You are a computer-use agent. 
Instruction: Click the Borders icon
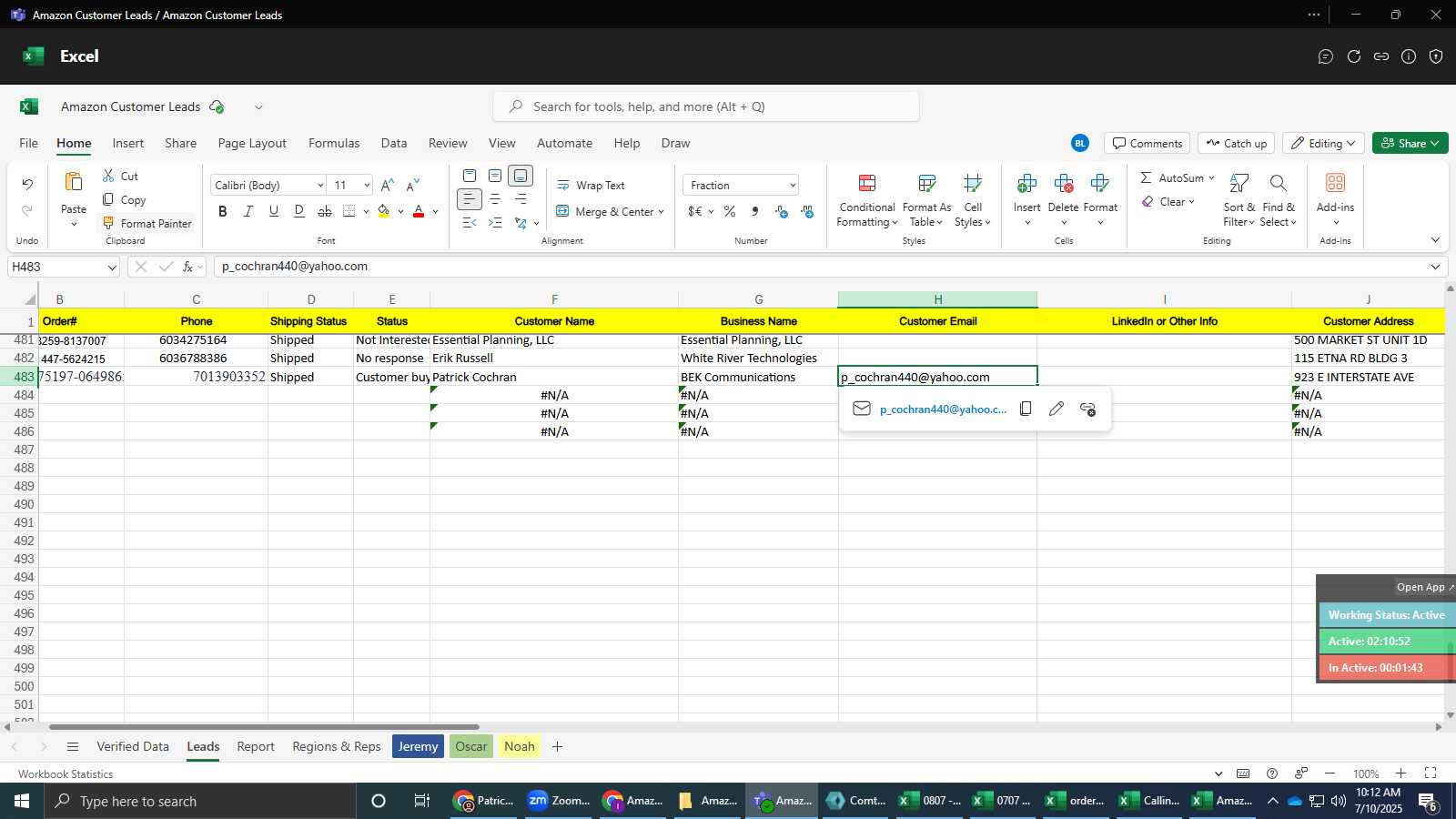point(349,211)
